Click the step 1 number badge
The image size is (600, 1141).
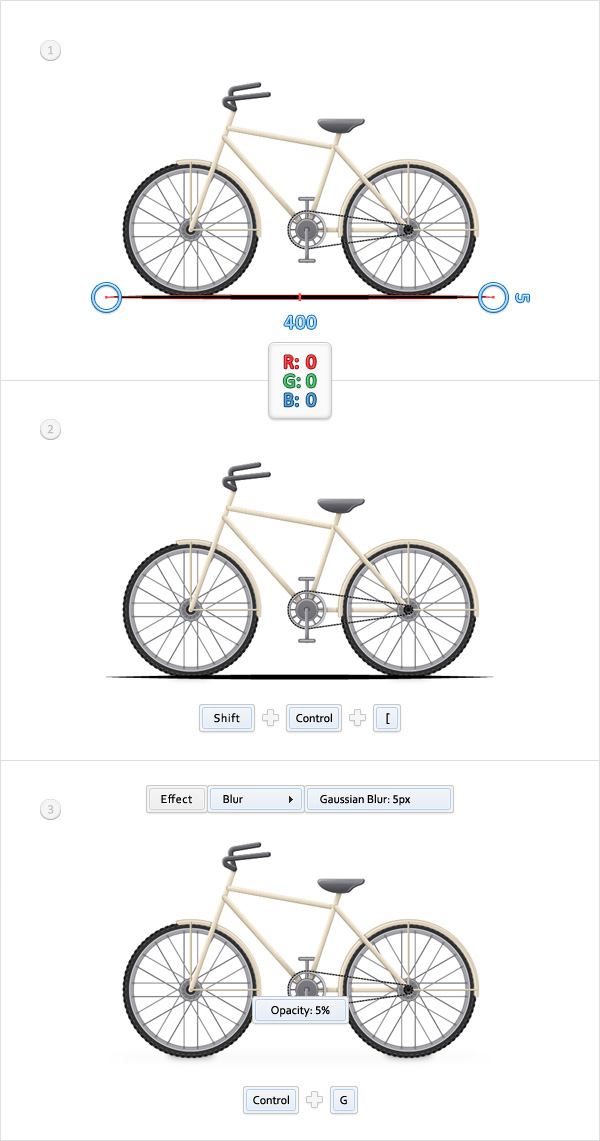(50, 51)
